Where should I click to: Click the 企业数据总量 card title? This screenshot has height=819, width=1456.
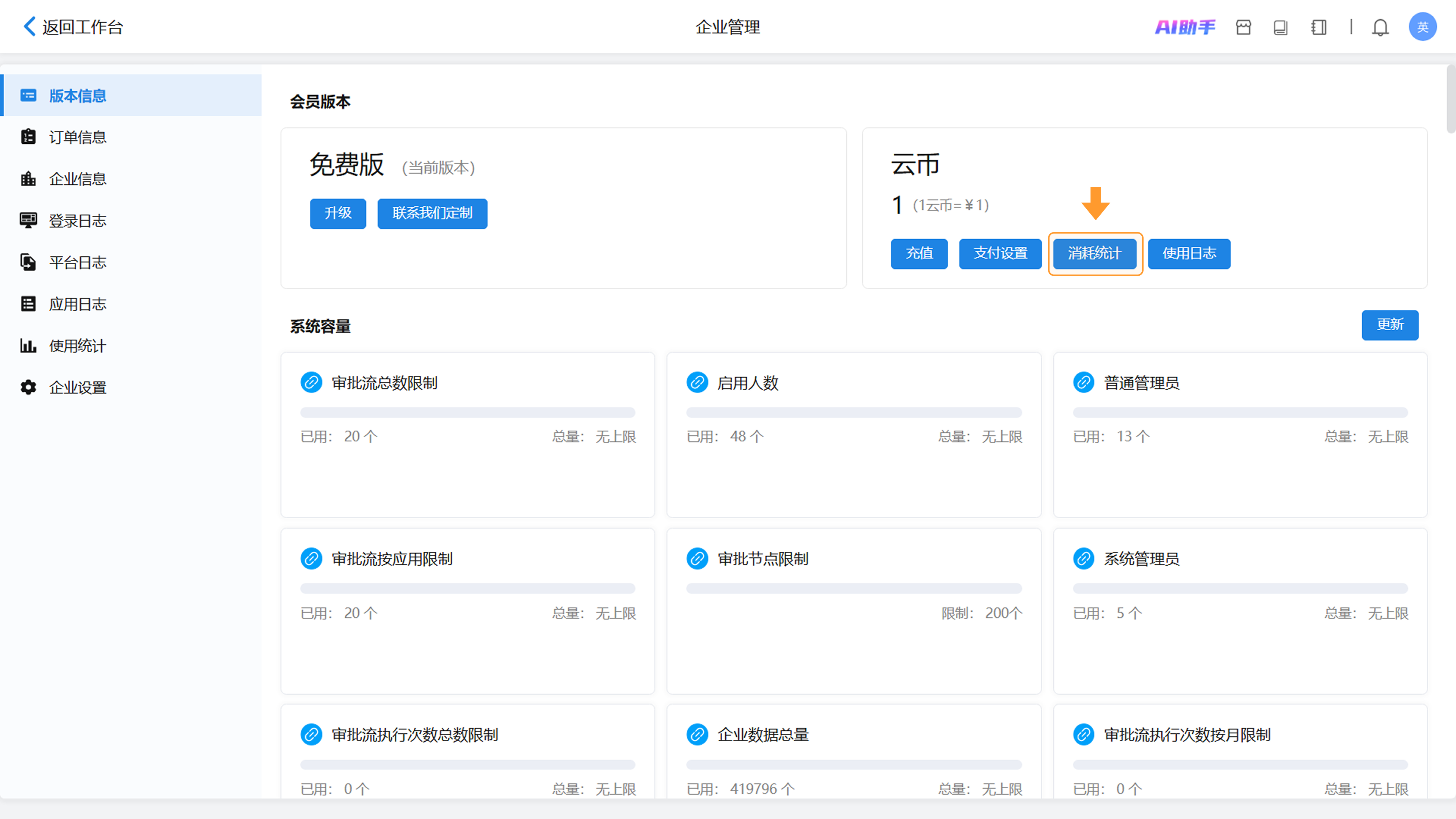[x=763, y=735]
